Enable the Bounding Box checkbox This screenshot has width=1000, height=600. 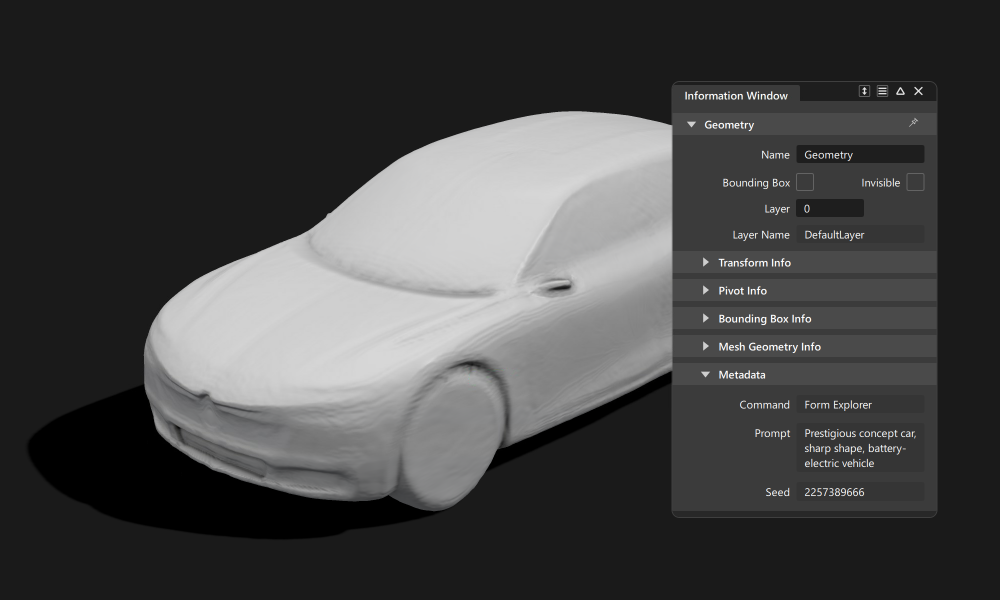point(805,182)
